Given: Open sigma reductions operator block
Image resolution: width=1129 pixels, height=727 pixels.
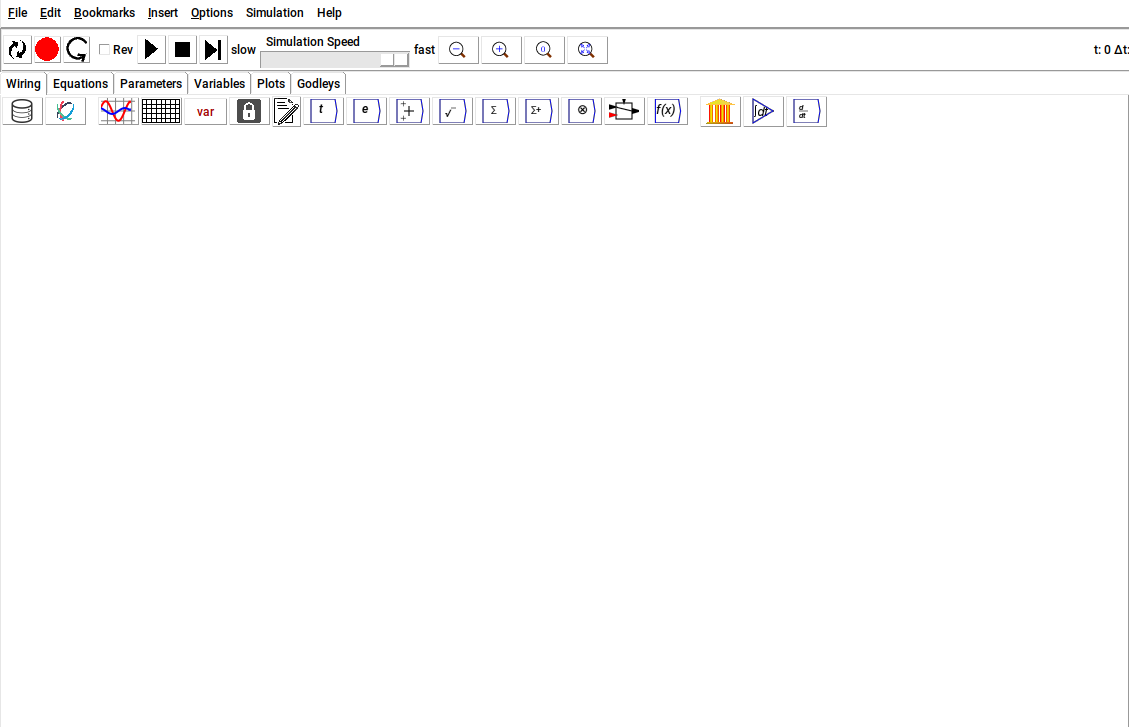Looking at the screenshot, I should point(495,112).
